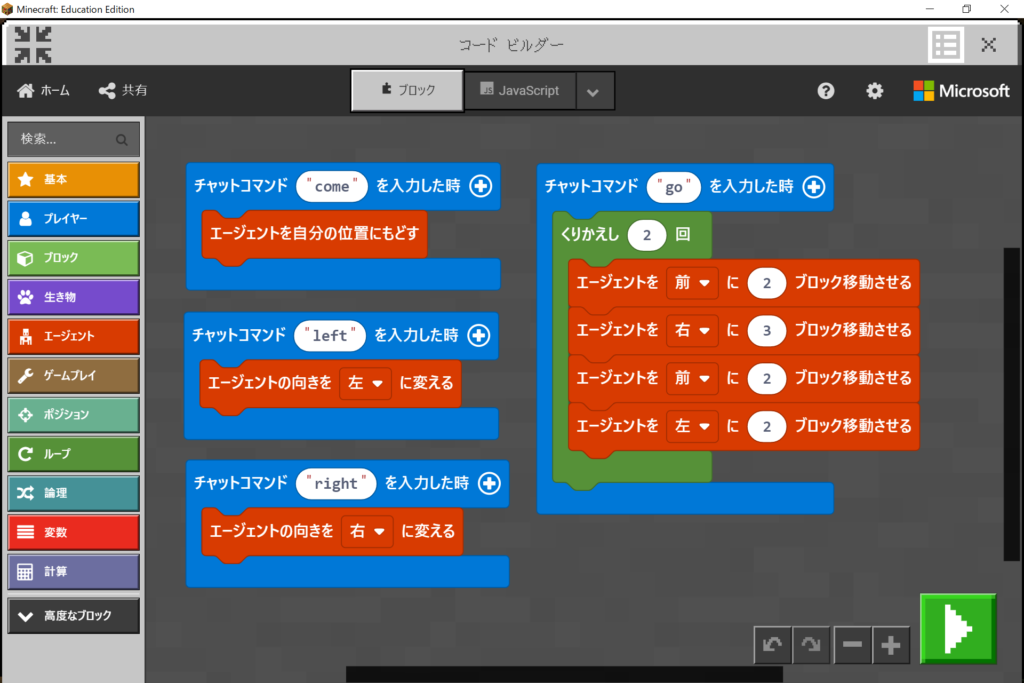Click the redo arrow button
Screen dimensions: 1024x683
coord(811,646)
